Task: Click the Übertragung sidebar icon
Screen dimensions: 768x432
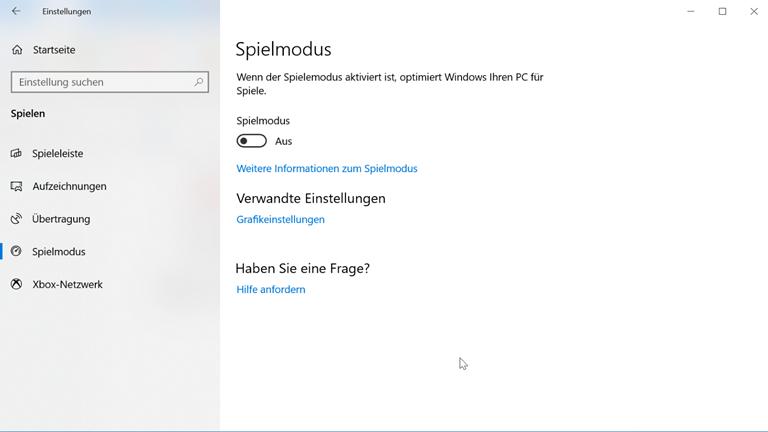Action: 16,219
